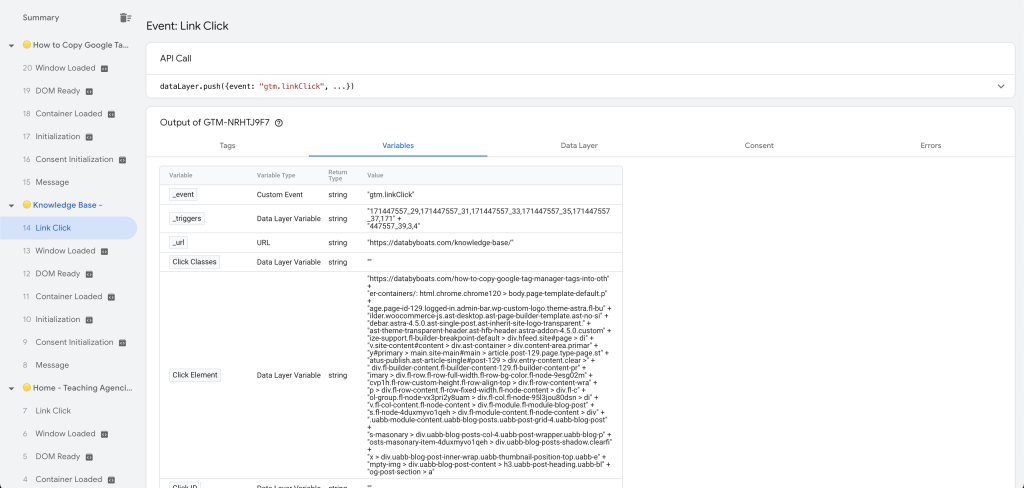Click API icon beside Container Loaded event 11
The height and width of the screenshot is (488, 1024).
pos(111,297)
